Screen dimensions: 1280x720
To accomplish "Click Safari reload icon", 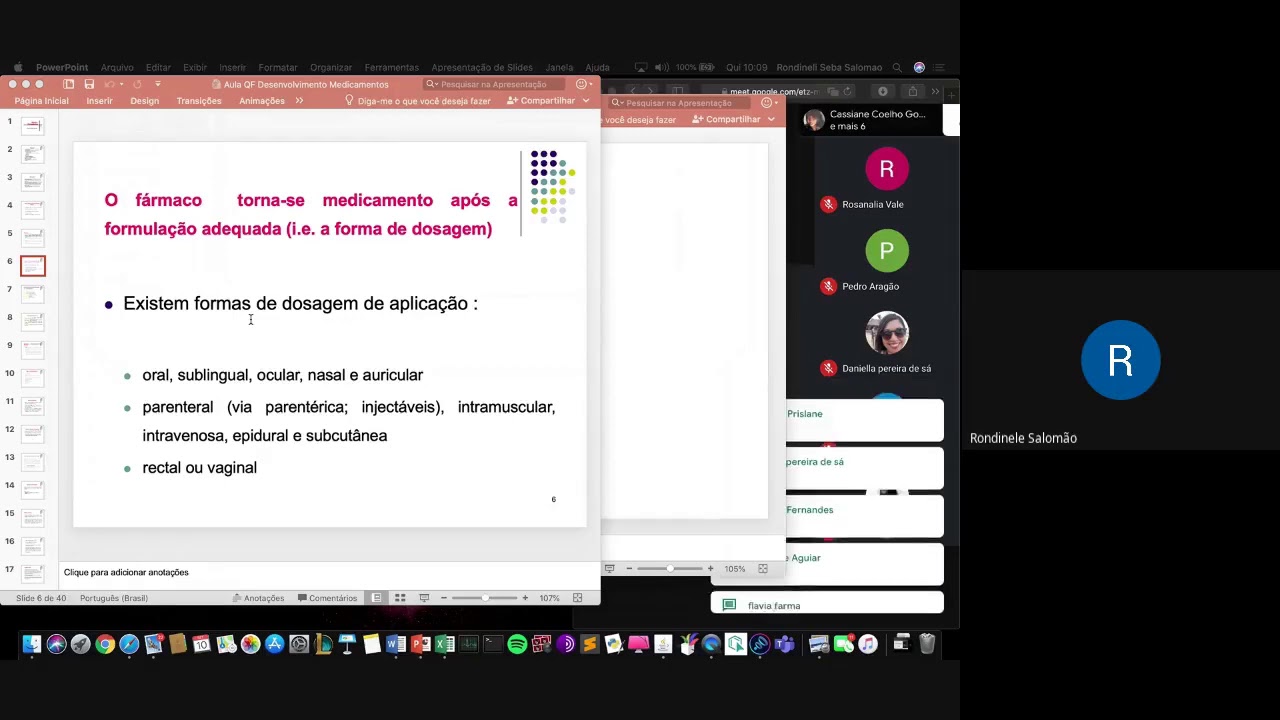I will point(847,92).
